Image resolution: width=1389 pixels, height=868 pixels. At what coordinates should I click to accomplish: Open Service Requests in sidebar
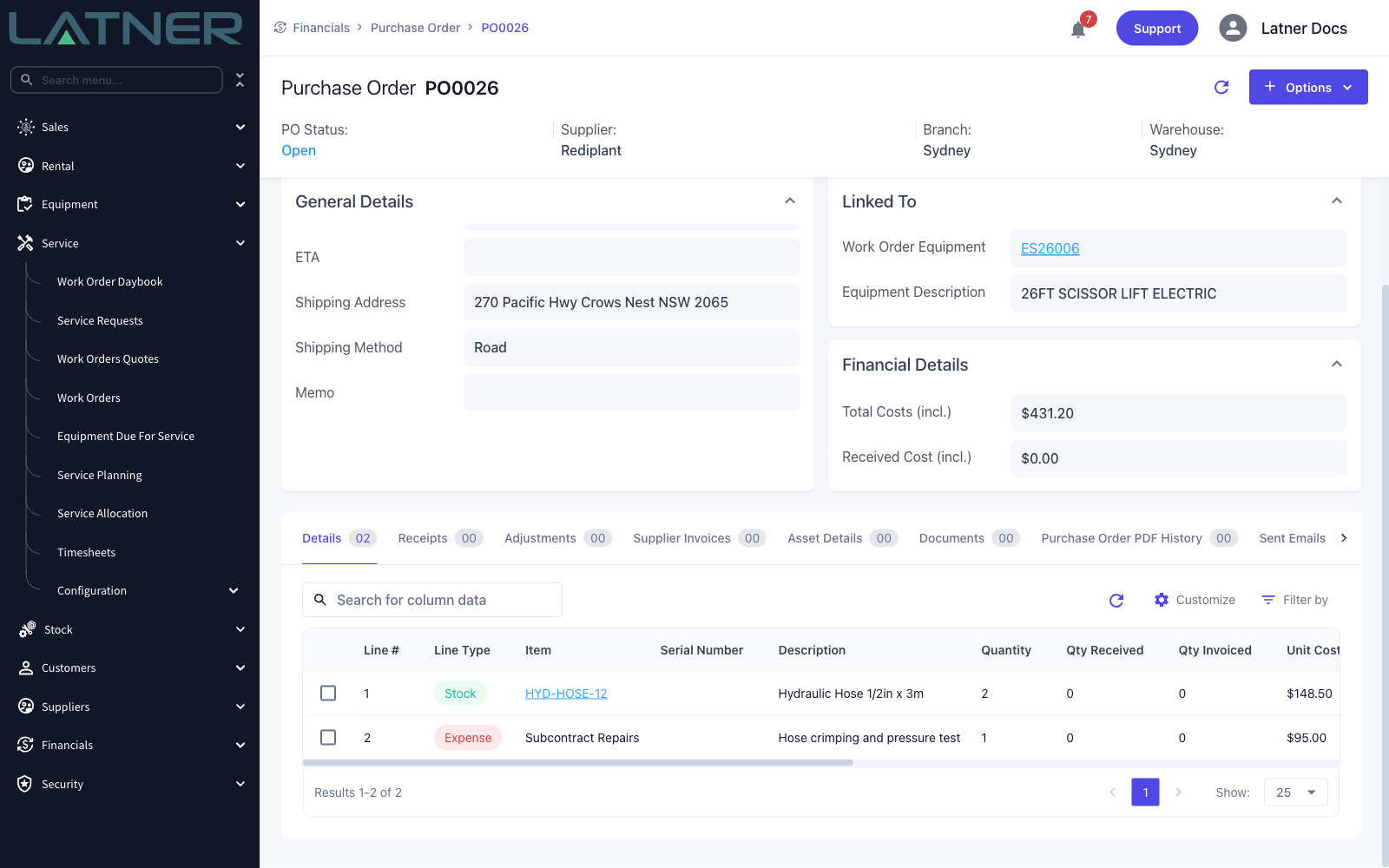point(100,320)
